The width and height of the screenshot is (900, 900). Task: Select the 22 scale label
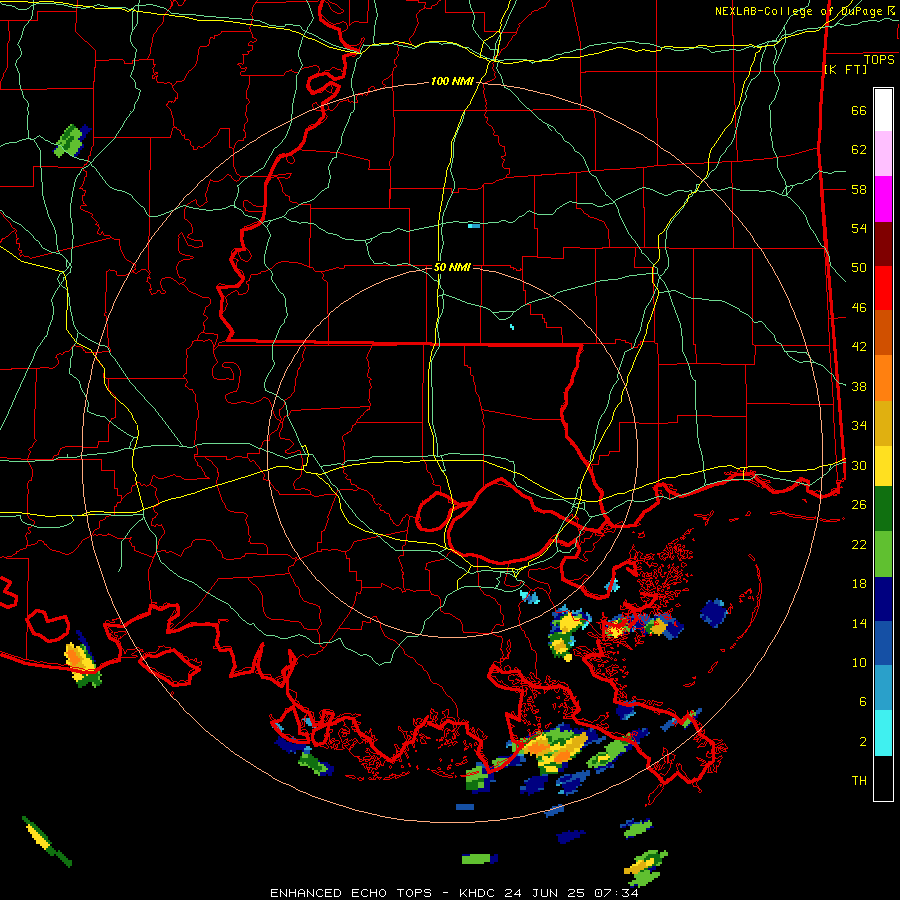click(859, 544)
